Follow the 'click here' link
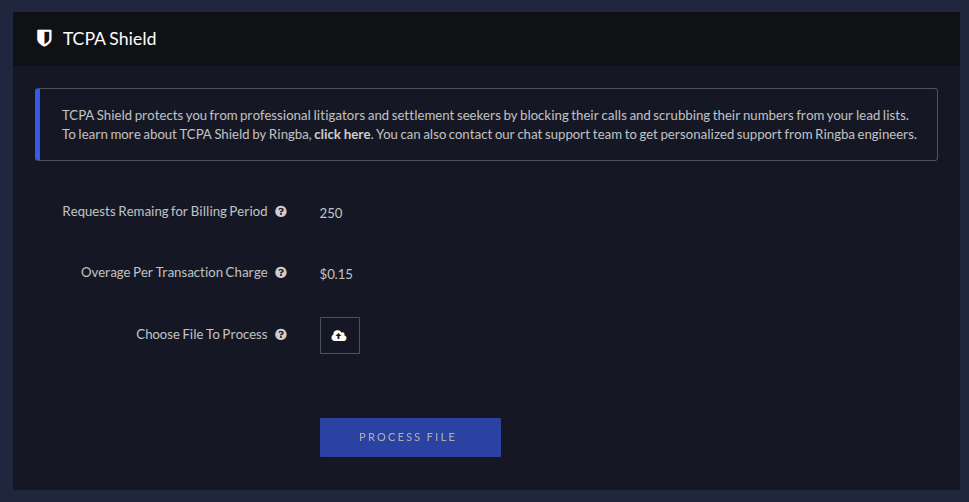969x502 pixels. (342, 134)
